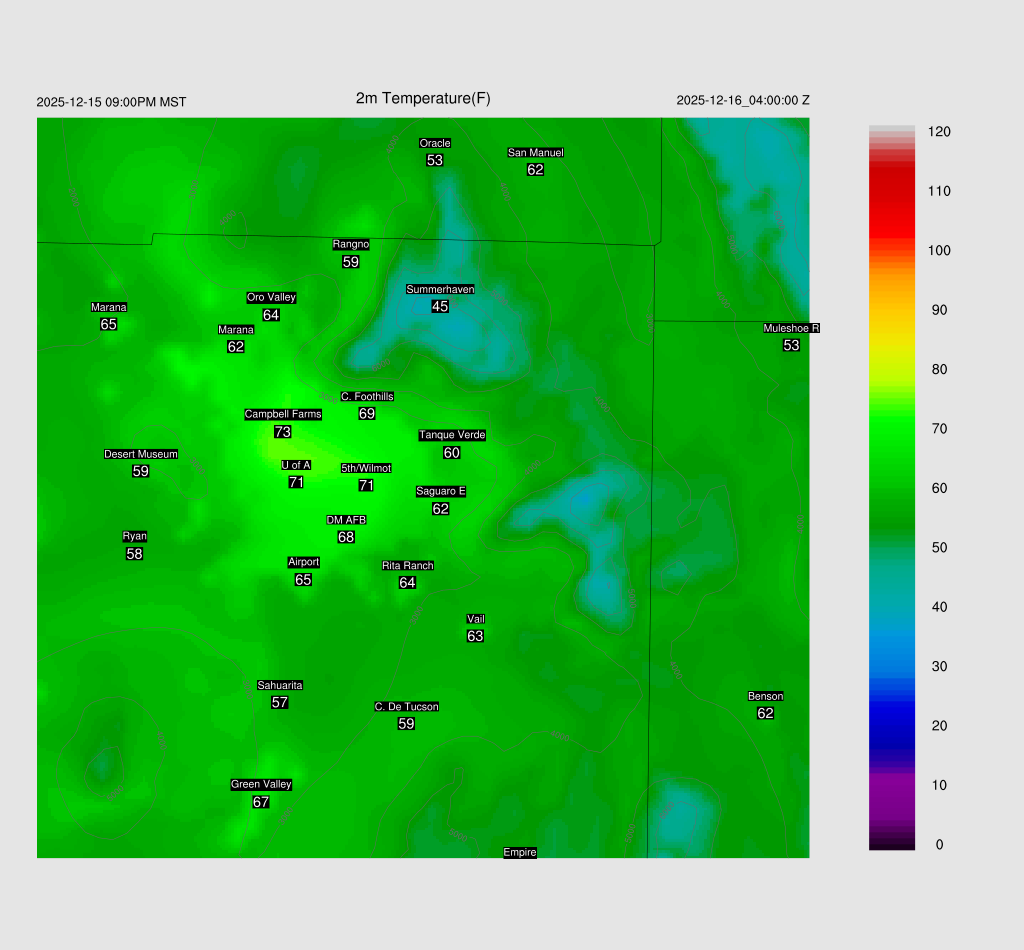
Task: Select the Oro Valley station label
Action: (x=271, y=297)
